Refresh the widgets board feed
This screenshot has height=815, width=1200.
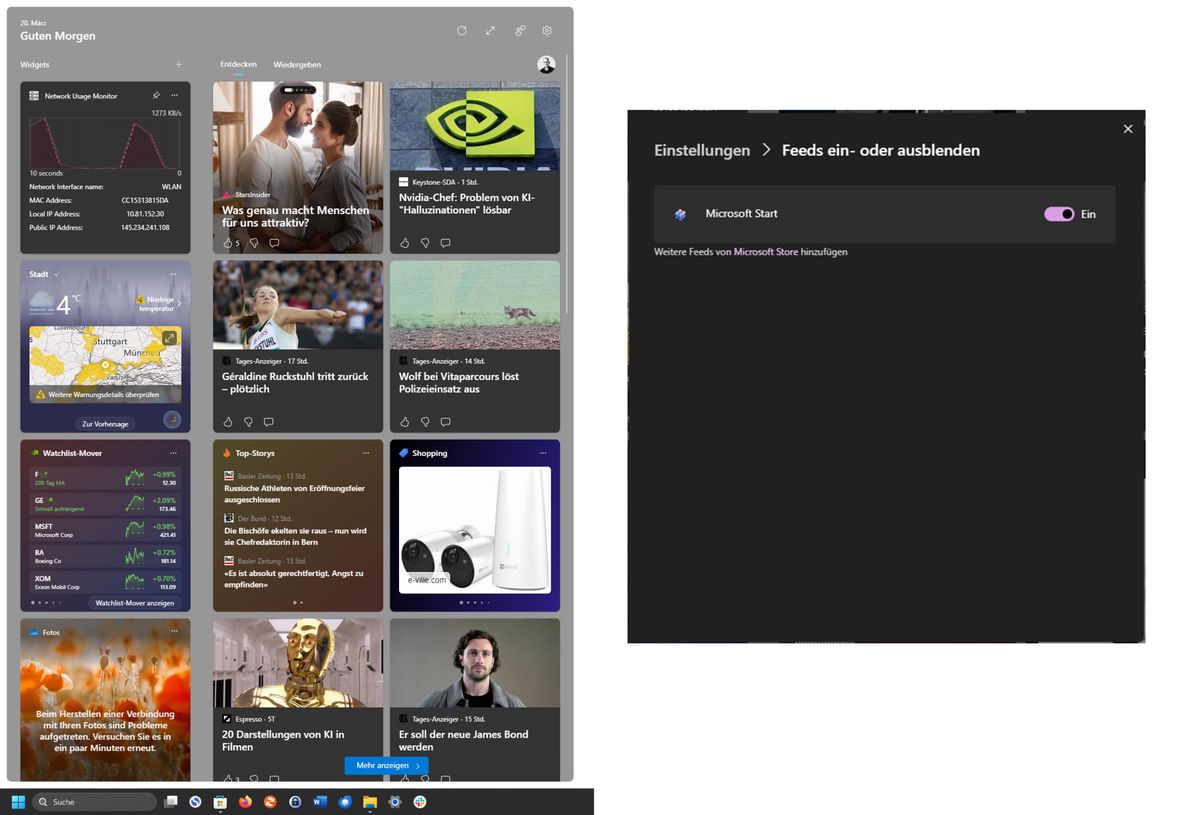coord(461,31)
